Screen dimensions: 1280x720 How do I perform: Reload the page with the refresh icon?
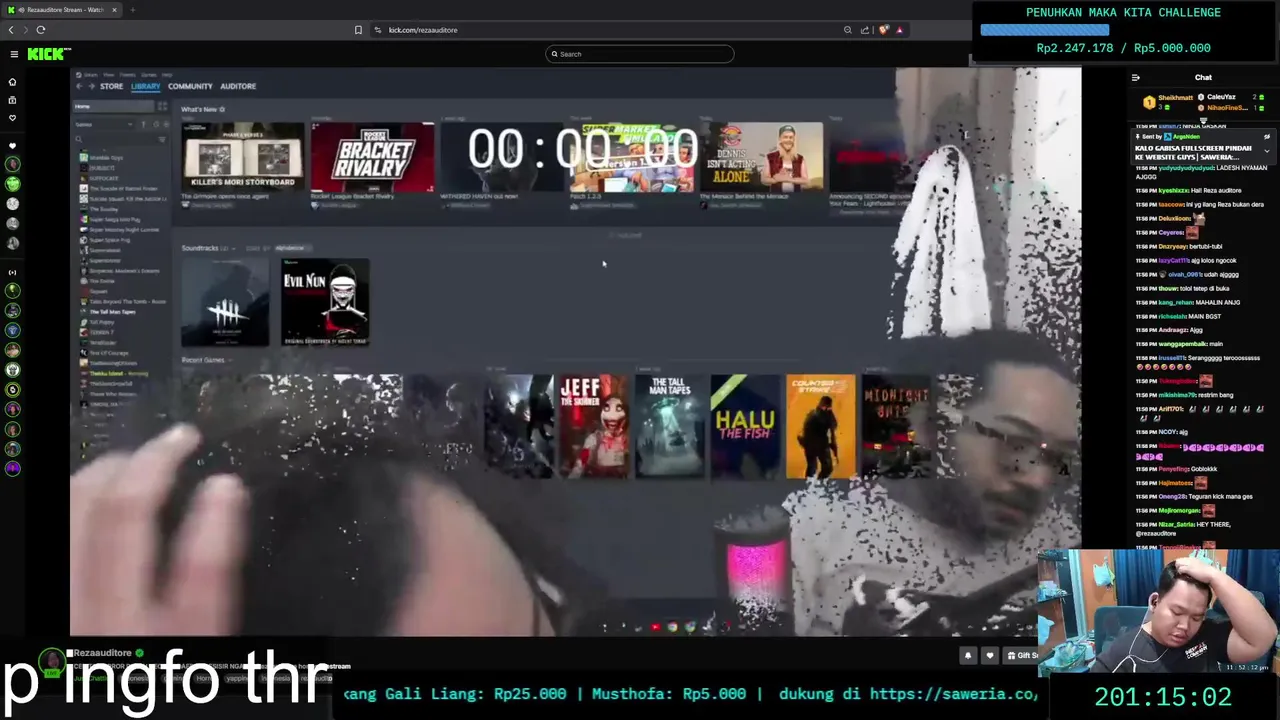point(41,30)
